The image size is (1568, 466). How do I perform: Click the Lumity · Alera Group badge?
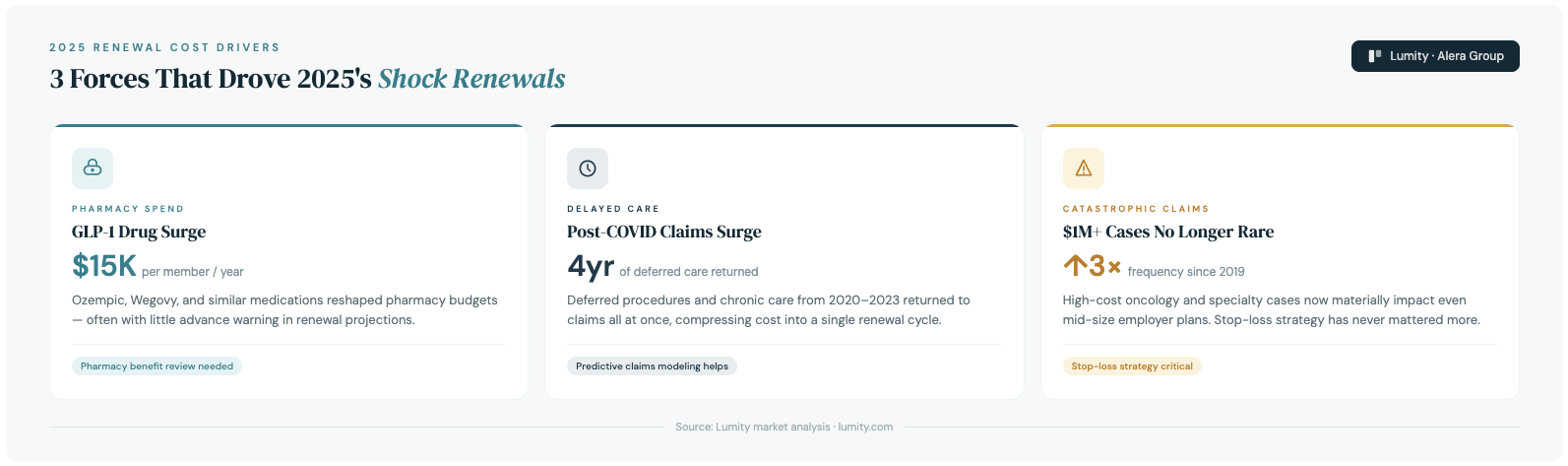pos(1435,56)
